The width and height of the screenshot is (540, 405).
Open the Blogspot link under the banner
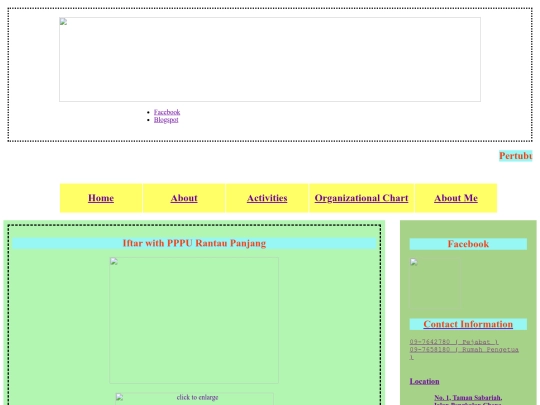pos(166,120)
